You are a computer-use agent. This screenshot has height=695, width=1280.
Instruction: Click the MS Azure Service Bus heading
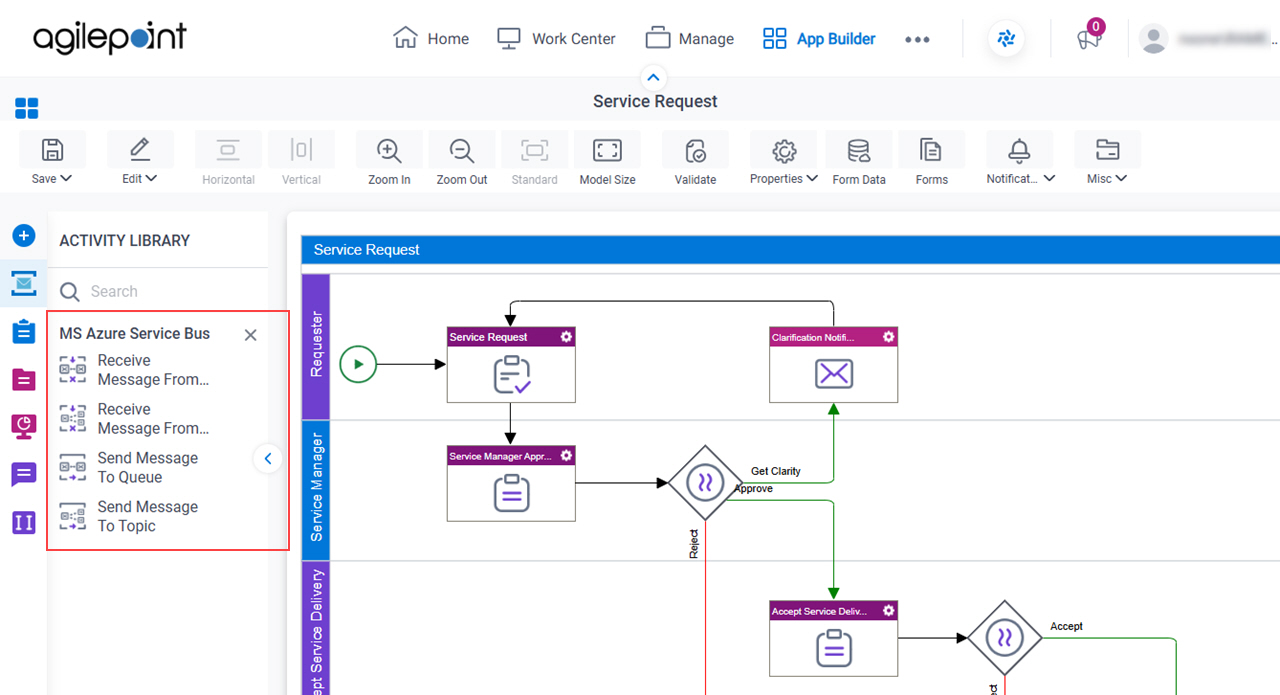coord(135,333)
